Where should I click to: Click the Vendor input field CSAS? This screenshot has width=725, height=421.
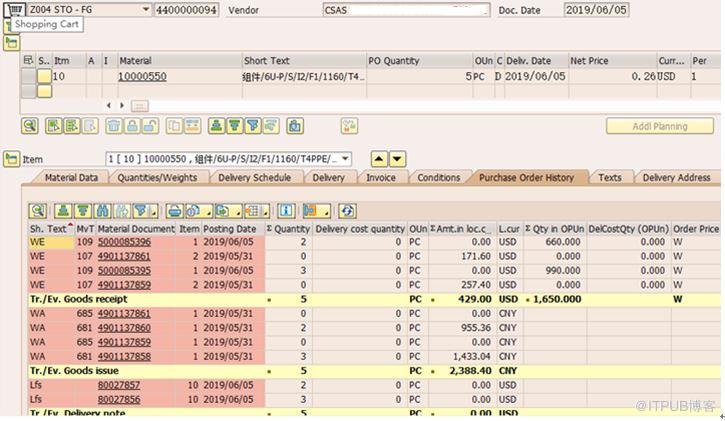406,10
